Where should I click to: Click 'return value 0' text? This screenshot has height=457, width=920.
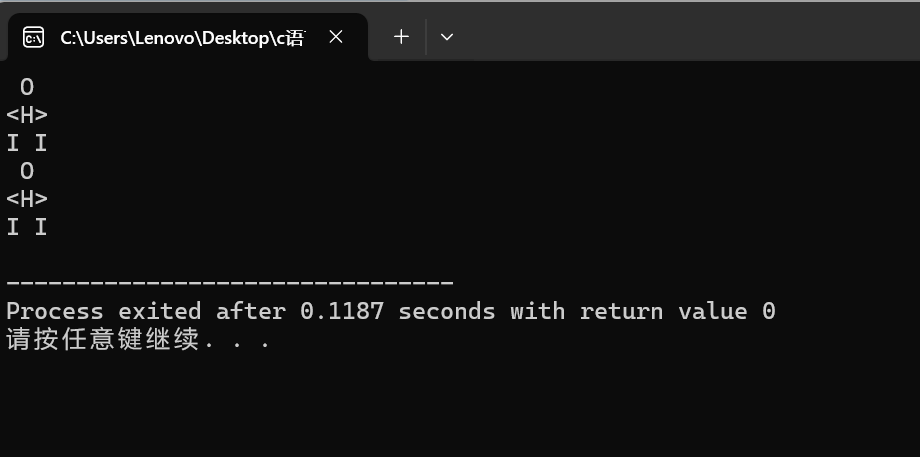coord(678,311)
